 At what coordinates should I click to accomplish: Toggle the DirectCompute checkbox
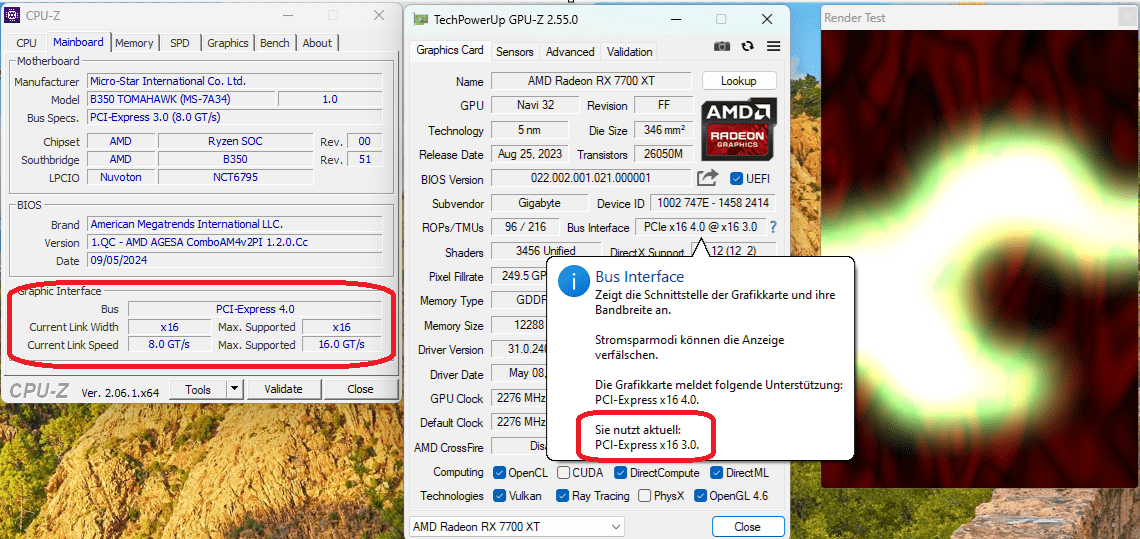(x=620, y=473)
